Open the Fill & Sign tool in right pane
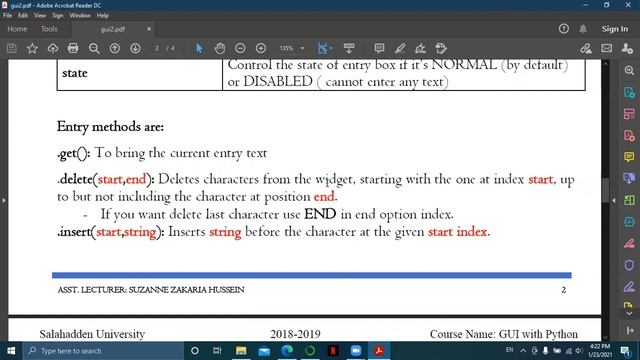Image resolution: width=640 pixels, height=360 pixels. (x=629, y=287)
